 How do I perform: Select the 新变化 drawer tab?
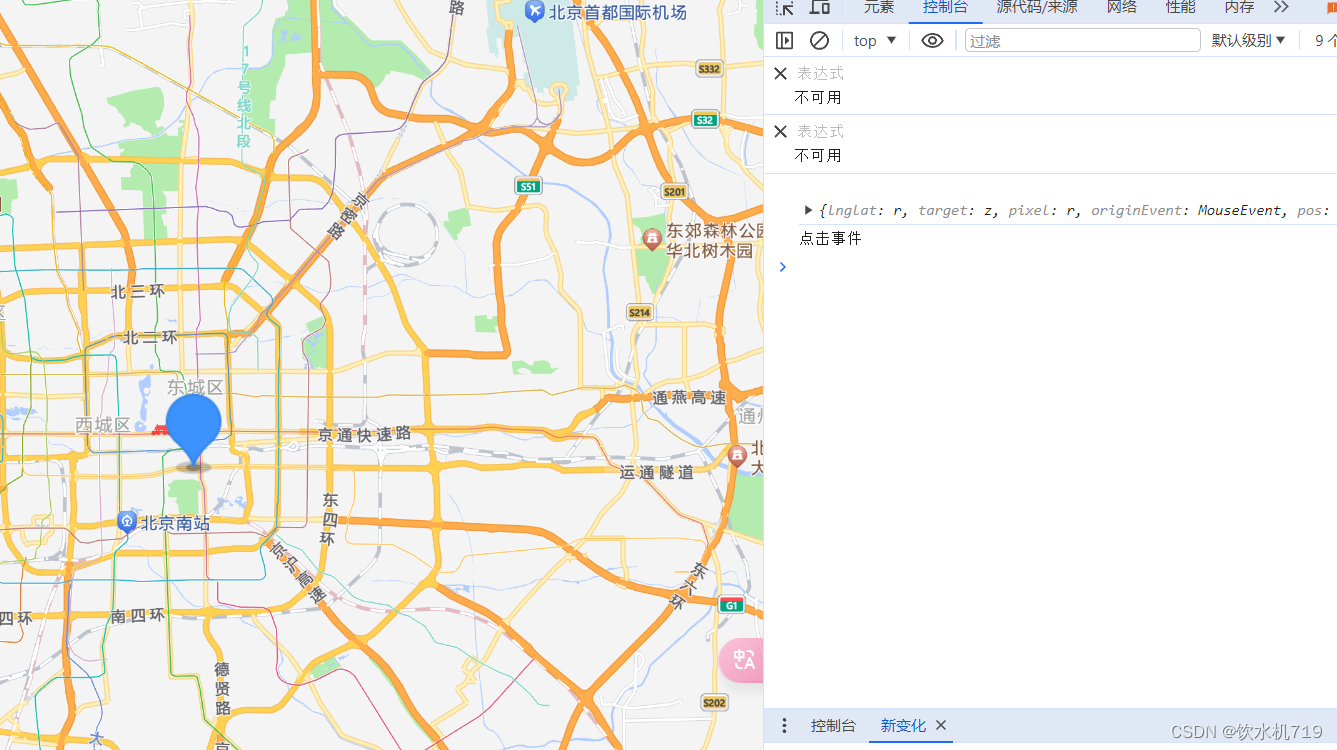click(903, 726)
